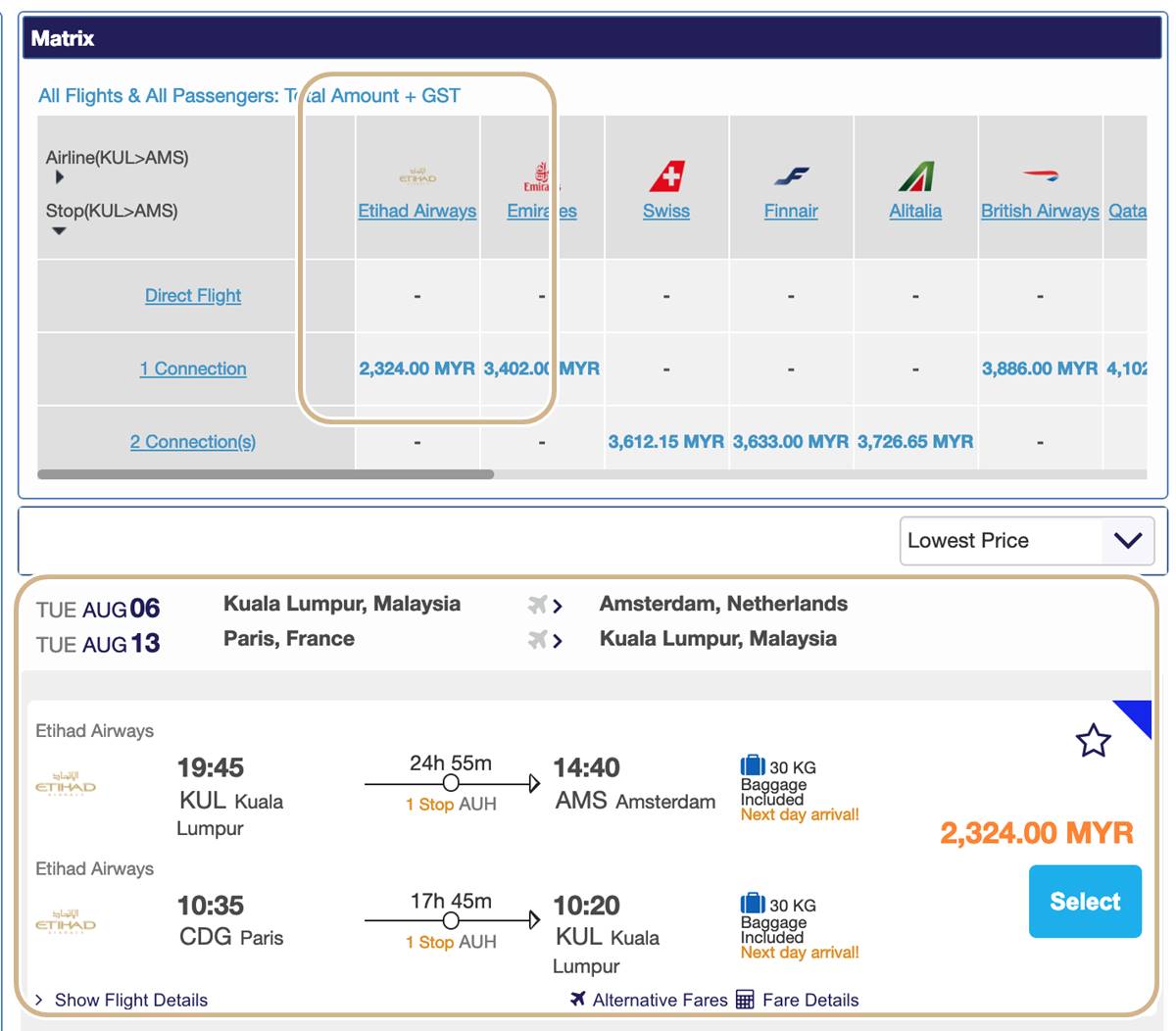Click the plane icon next to Alternative Fares
Screen dimensions: 1176x1031
click(578, 999)
